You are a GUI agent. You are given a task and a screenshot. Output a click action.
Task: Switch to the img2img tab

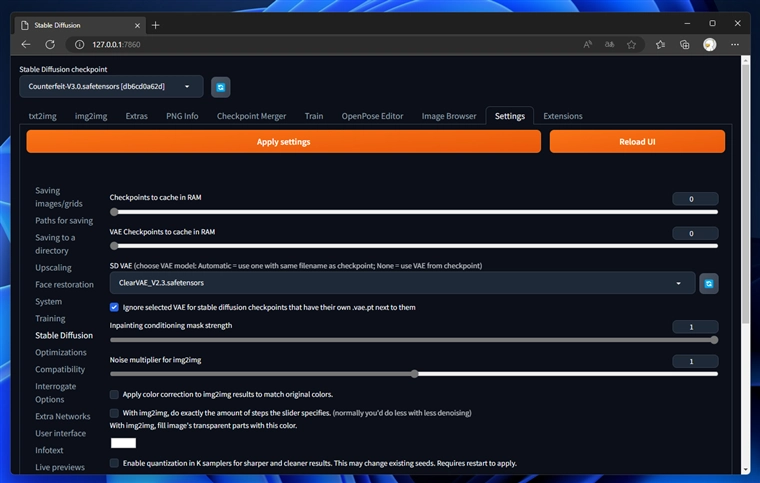[91, 116]
